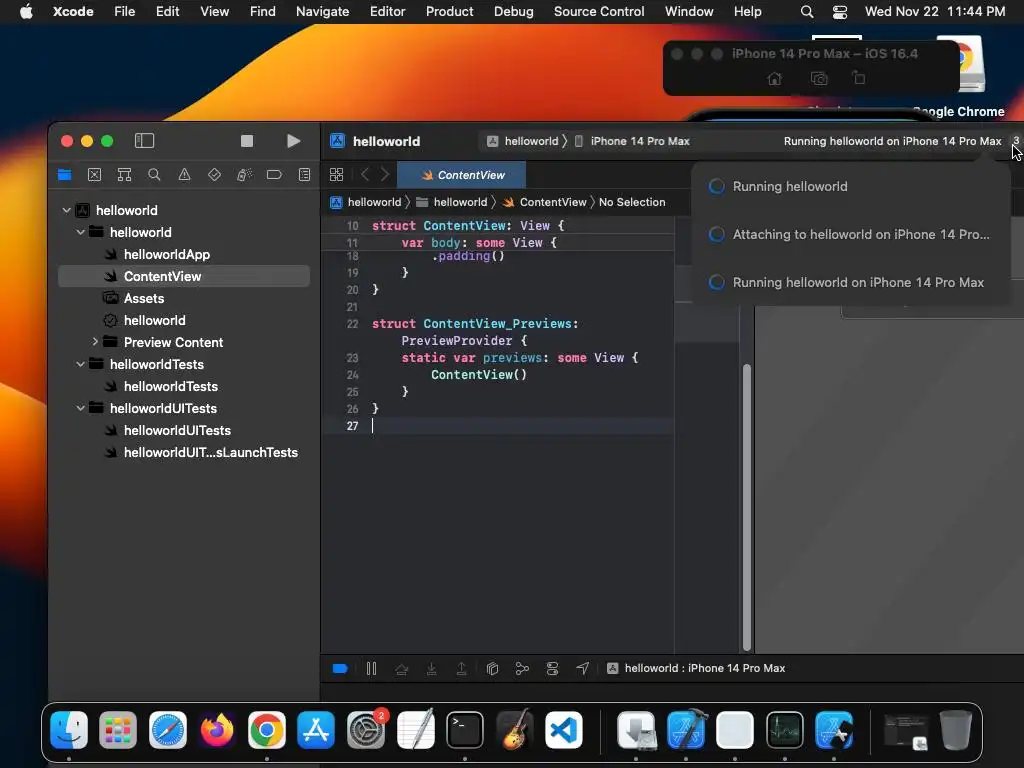Open Spotlight search in menu bar
Viewport: 1024px width, 768px height.
coord(807,12)
